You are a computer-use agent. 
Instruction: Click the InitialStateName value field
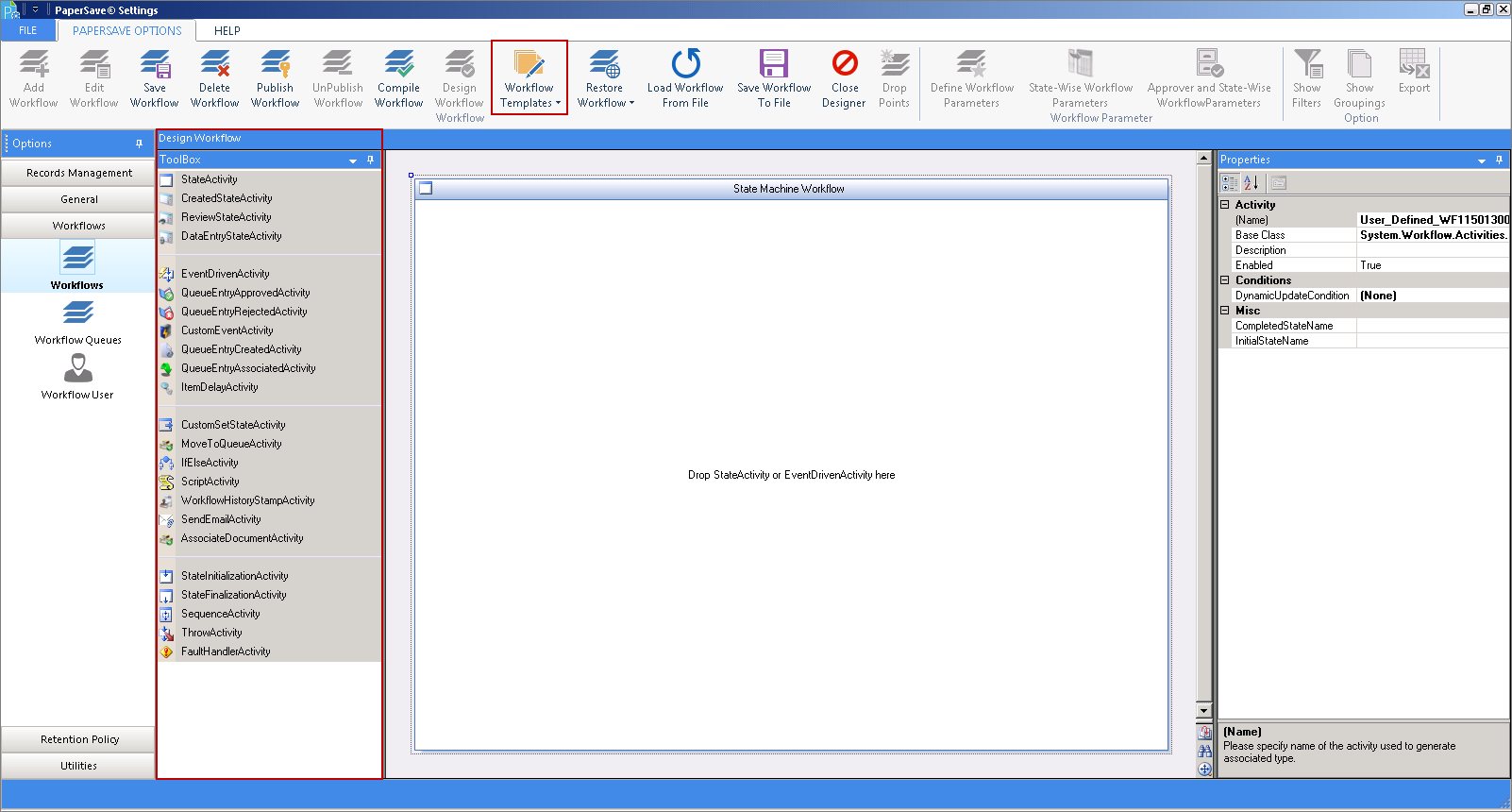click(x=1433, y=341)
